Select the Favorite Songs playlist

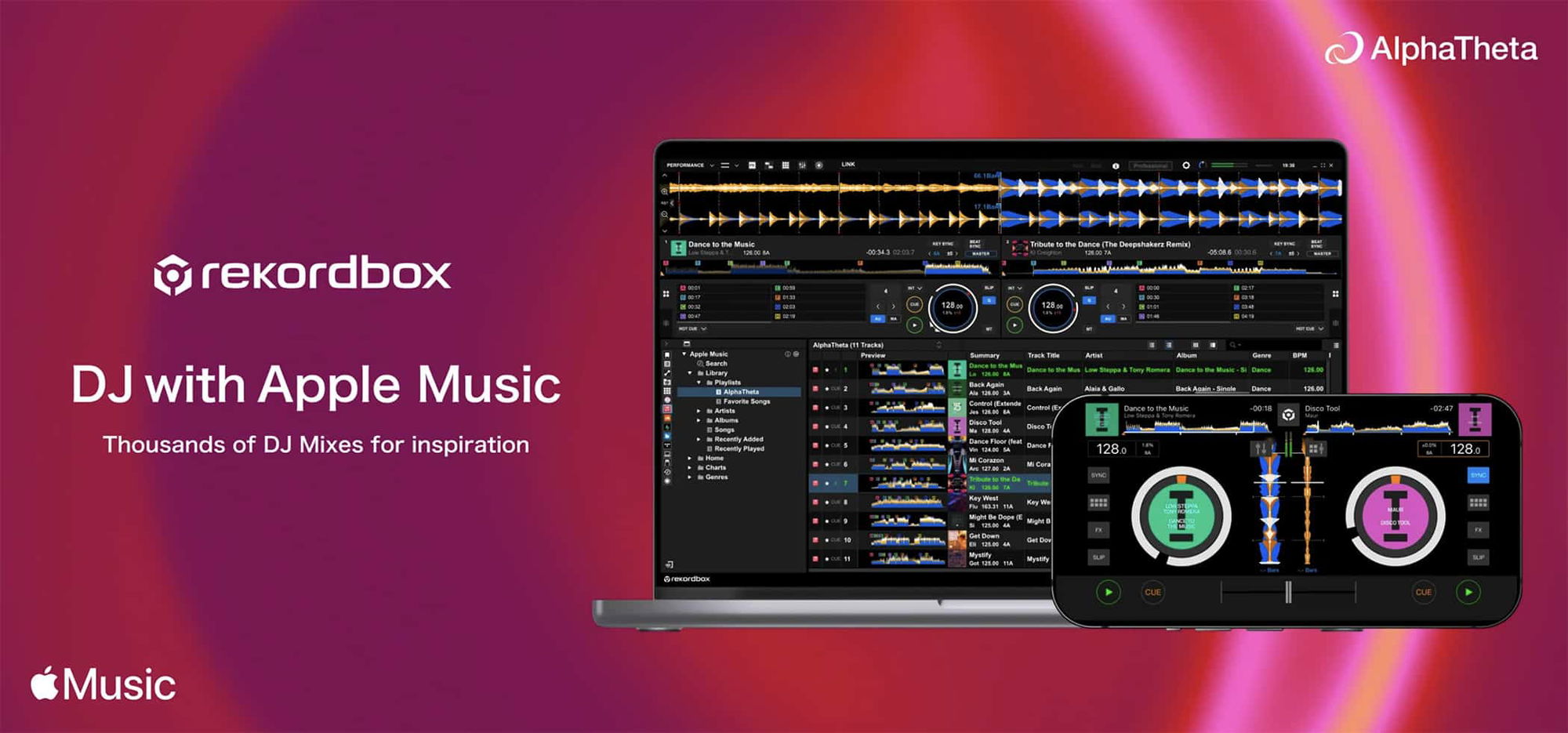[x=746, y=401]
